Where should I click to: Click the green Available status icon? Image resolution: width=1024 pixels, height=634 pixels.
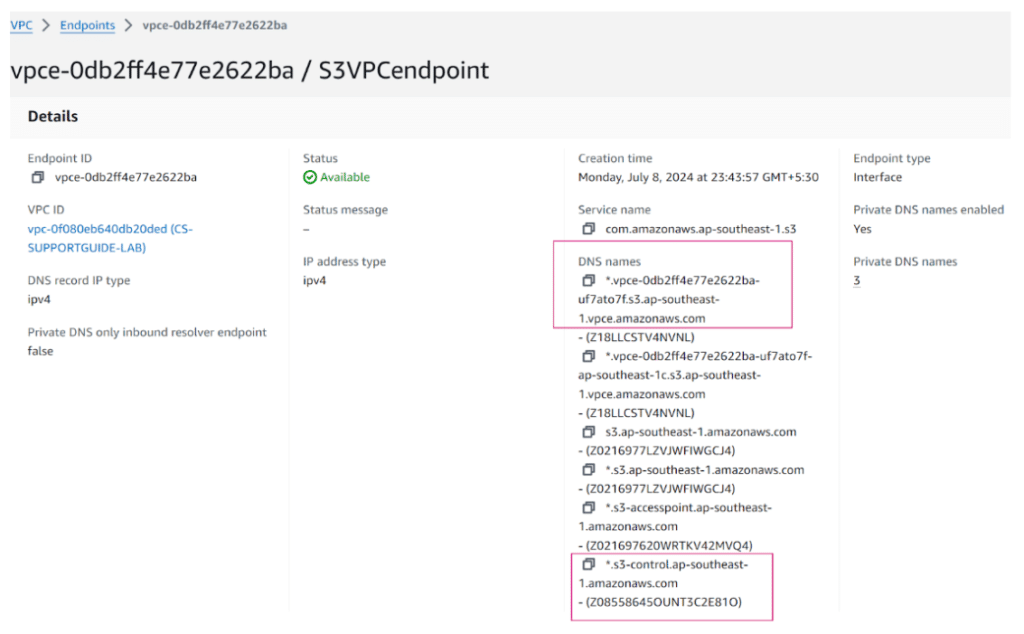[x=310, y=178]
